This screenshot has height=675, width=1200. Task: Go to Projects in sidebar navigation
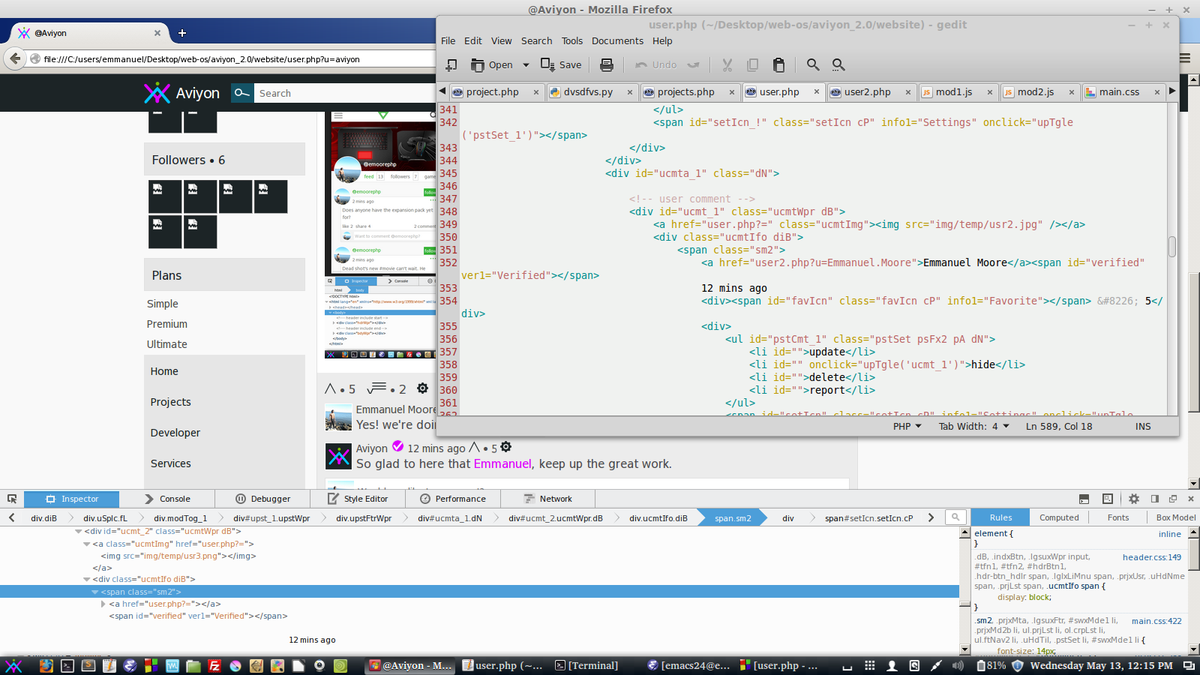tap(171, 402)
